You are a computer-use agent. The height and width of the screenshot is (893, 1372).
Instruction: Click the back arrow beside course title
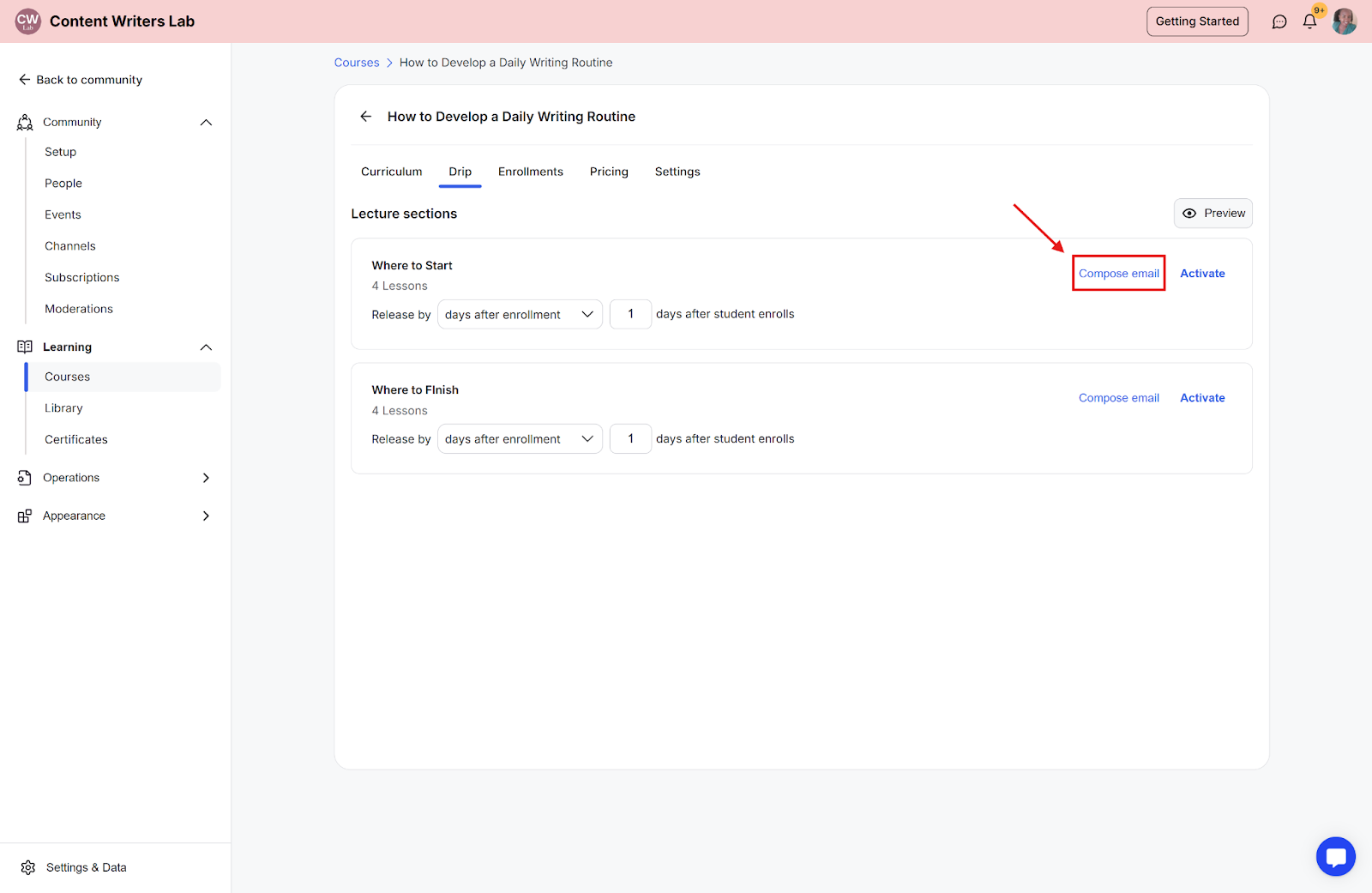pyautogui.click(x=366, y=117)
